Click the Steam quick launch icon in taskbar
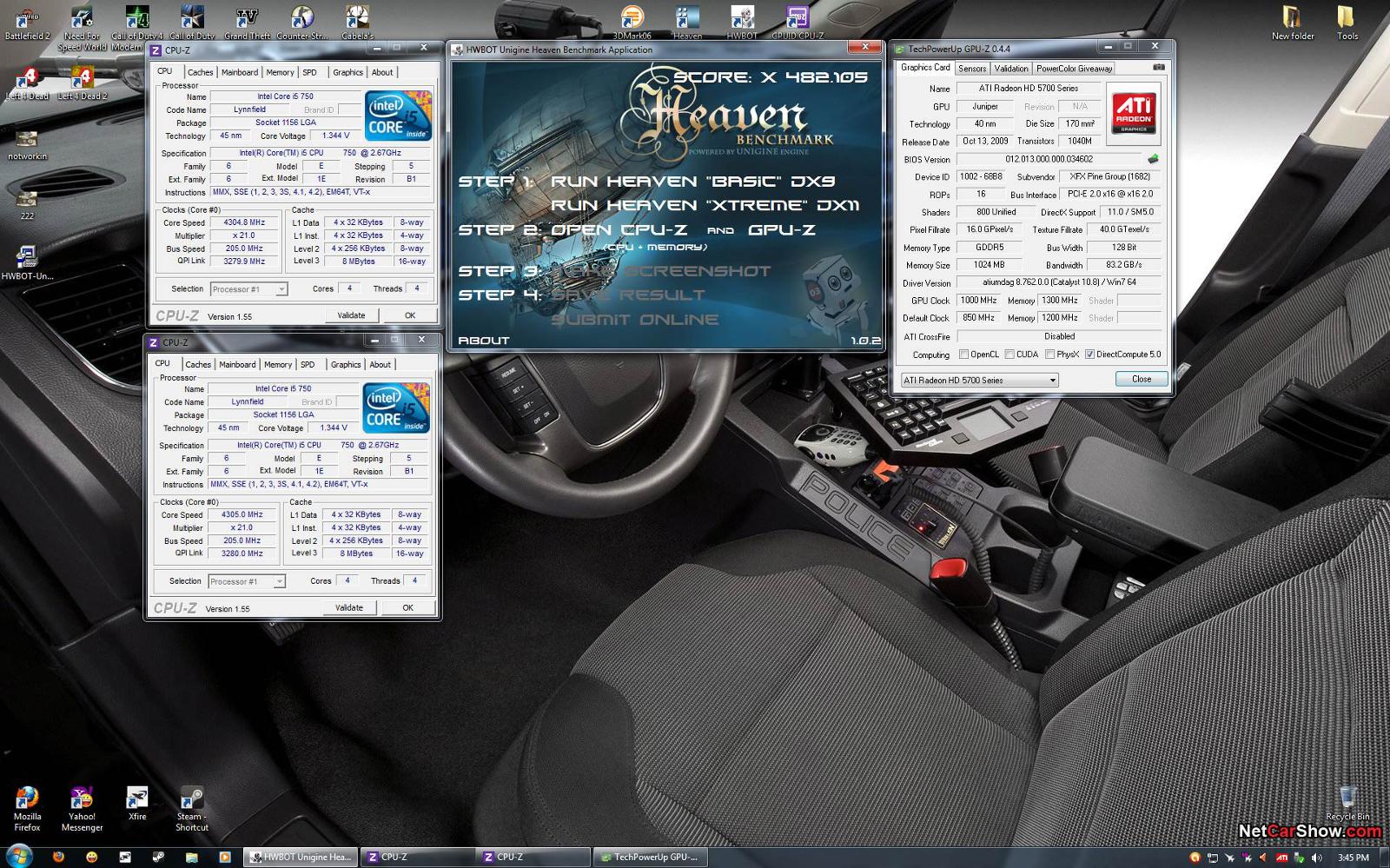 coord(158,857)
